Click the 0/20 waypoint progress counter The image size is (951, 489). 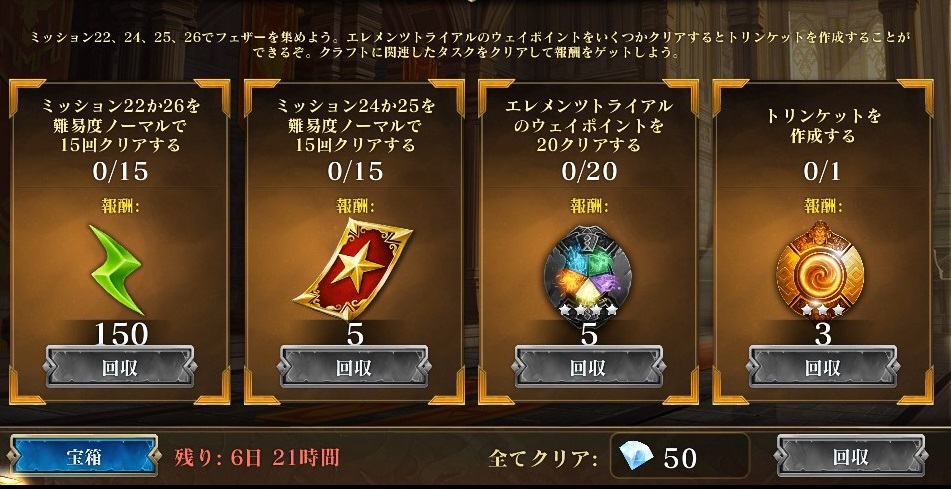coord(589,172)
